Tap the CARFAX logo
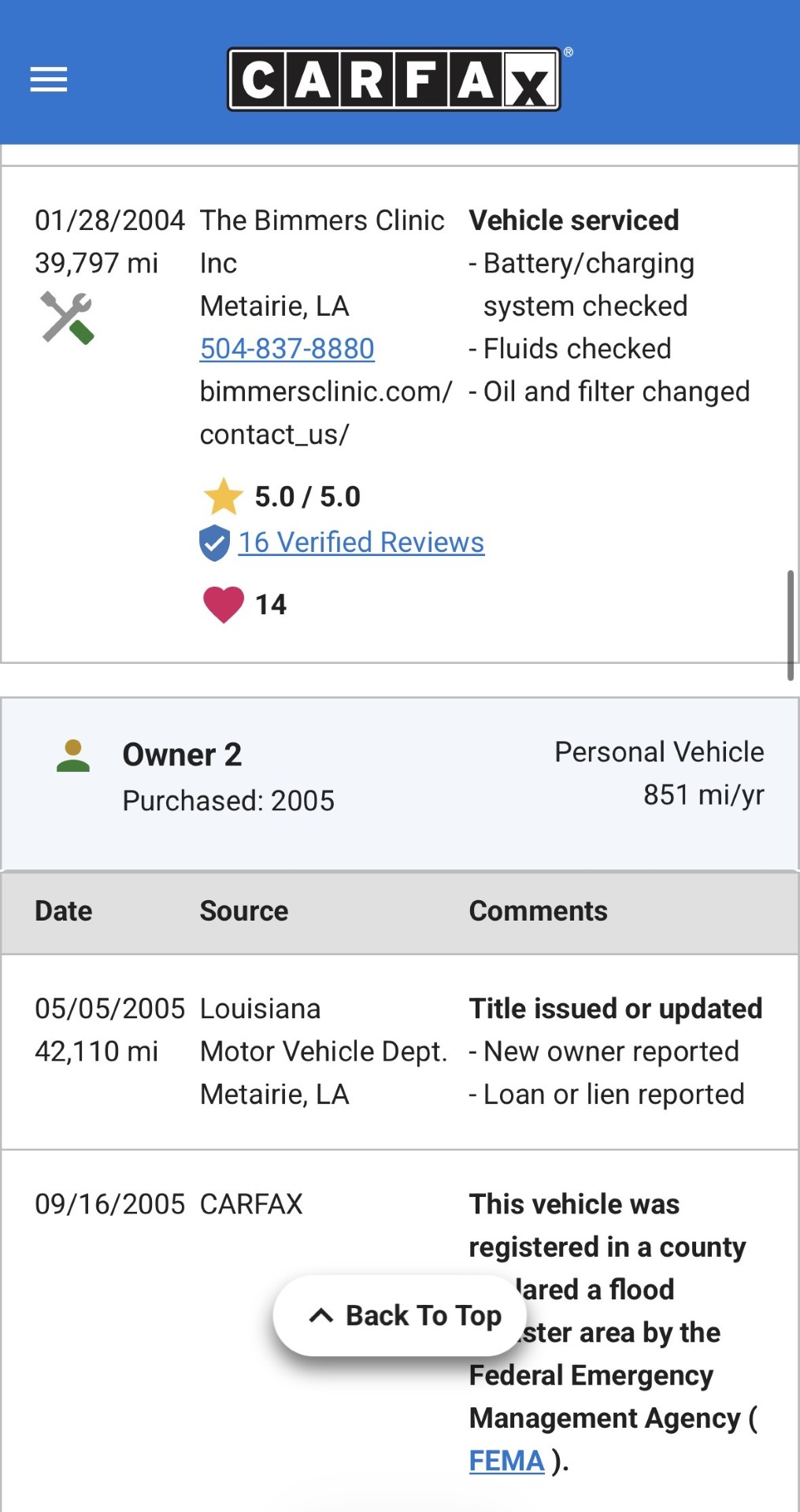This screenshot has height=1512, width=800. pos(394,80)
